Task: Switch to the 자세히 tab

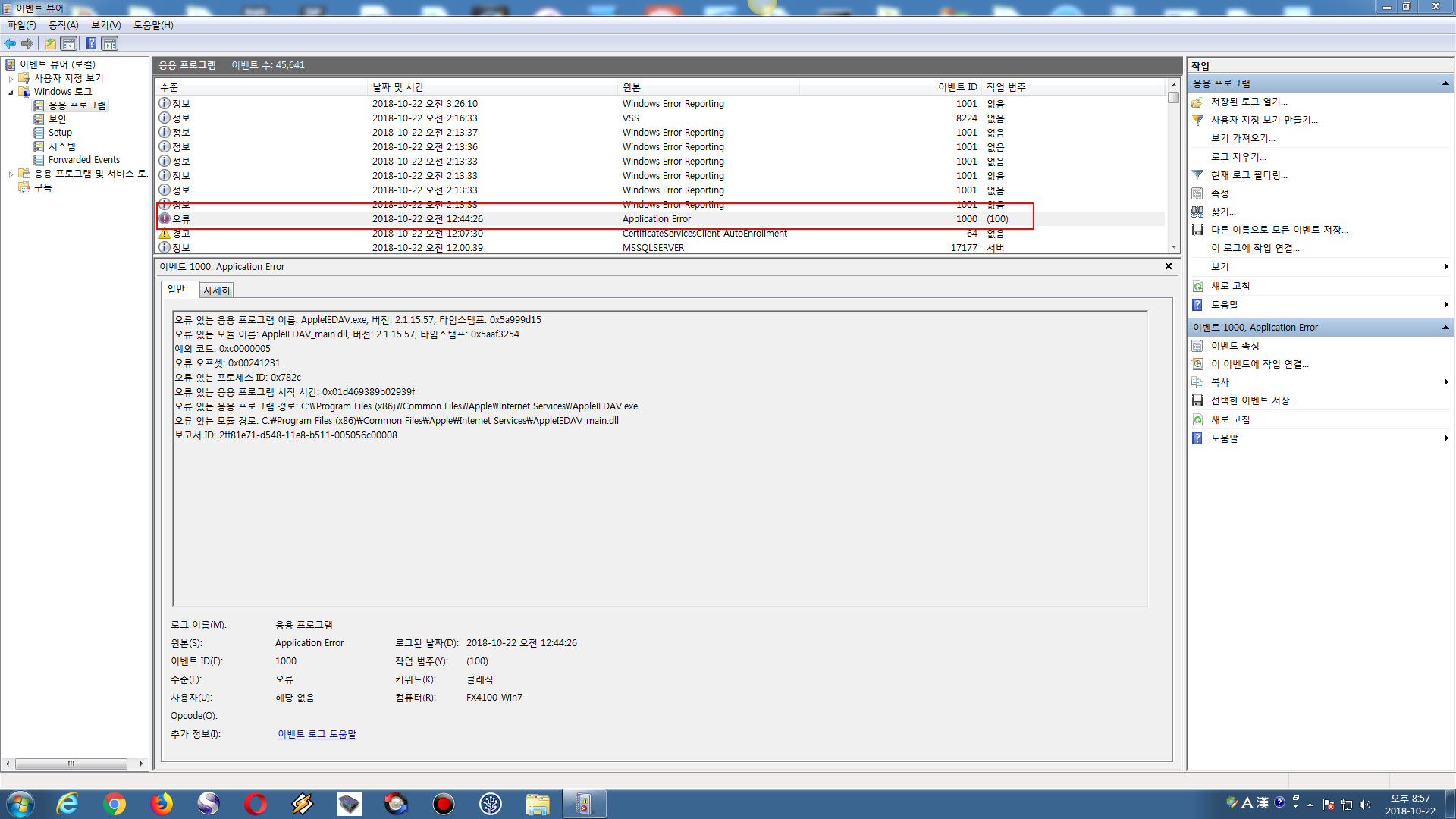Action: (216, 290)
